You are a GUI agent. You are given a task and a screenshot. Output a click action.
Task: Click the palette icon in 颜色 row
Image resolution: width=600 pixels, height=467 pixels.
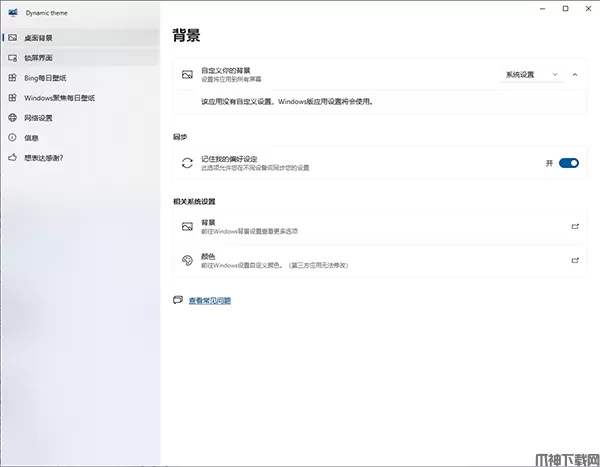click(187, 260)
